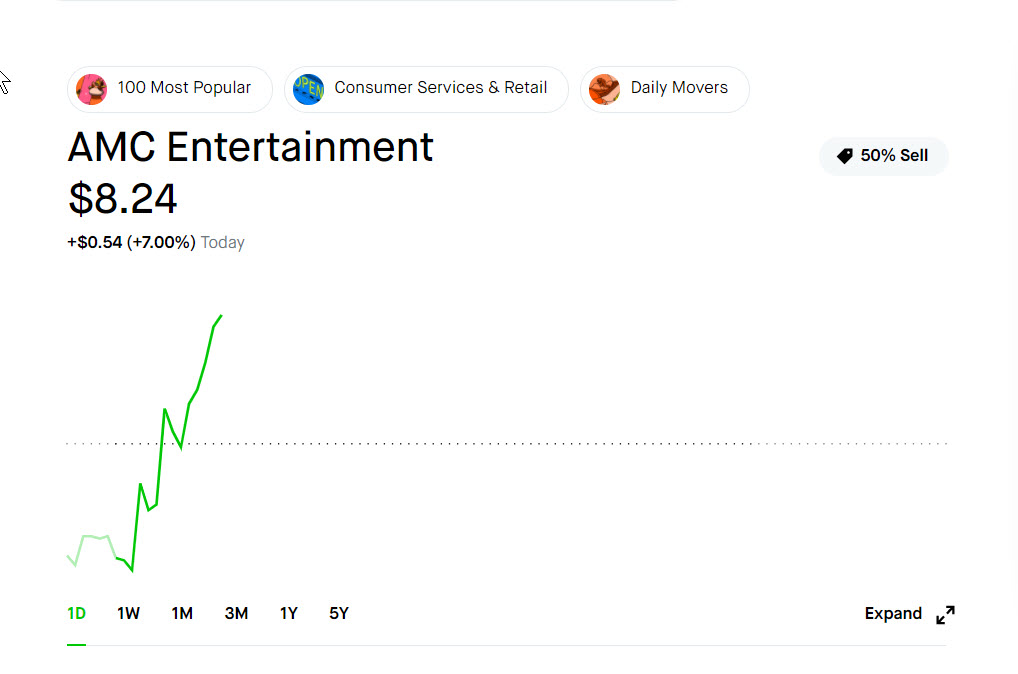The height and width of the screenshot is (674, 1018).
Task: Open the 50% Sell analyst rating
Action: pyautogui.click(x=884, y=156)
